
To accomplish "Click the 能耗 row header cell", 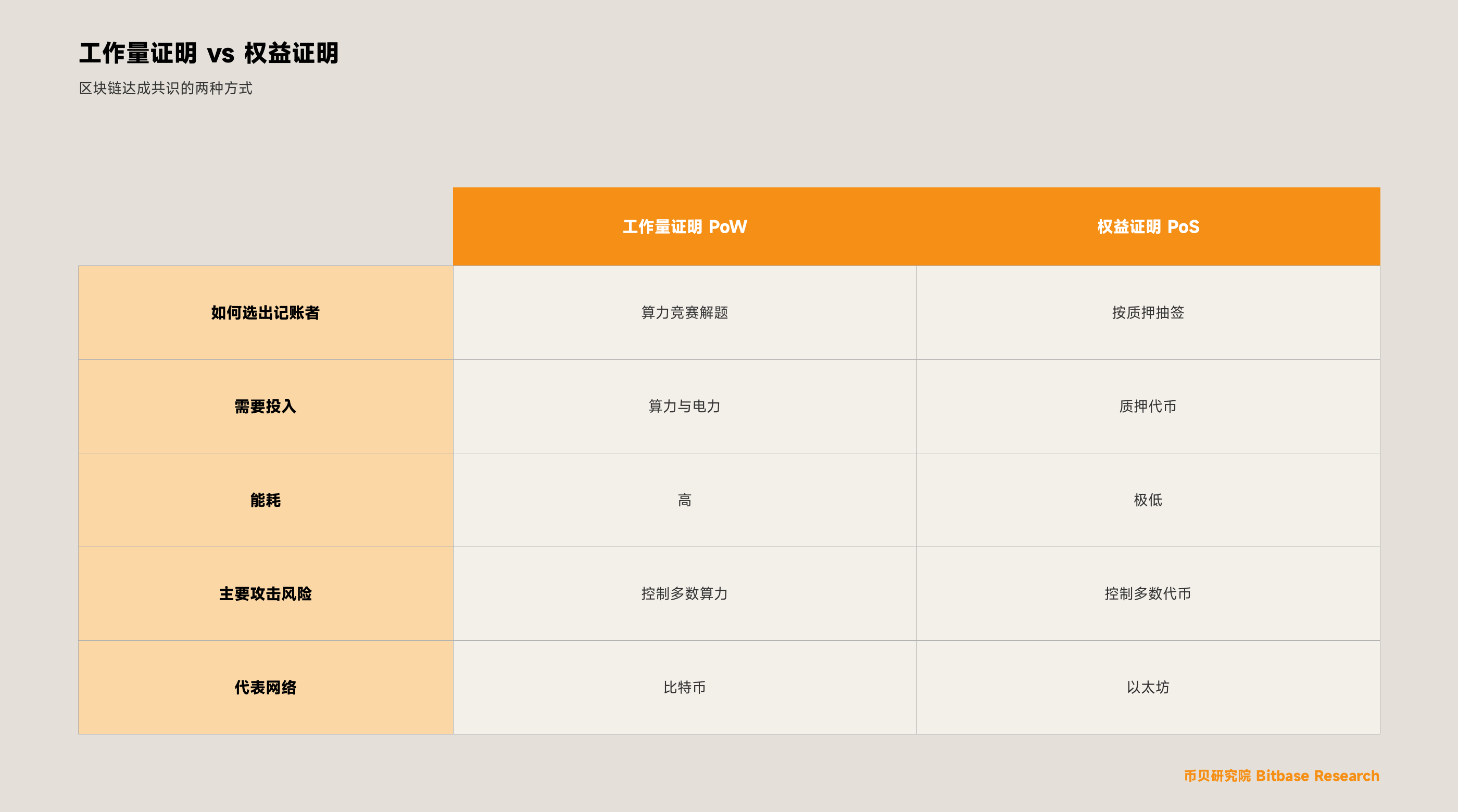I will (266, 500).
